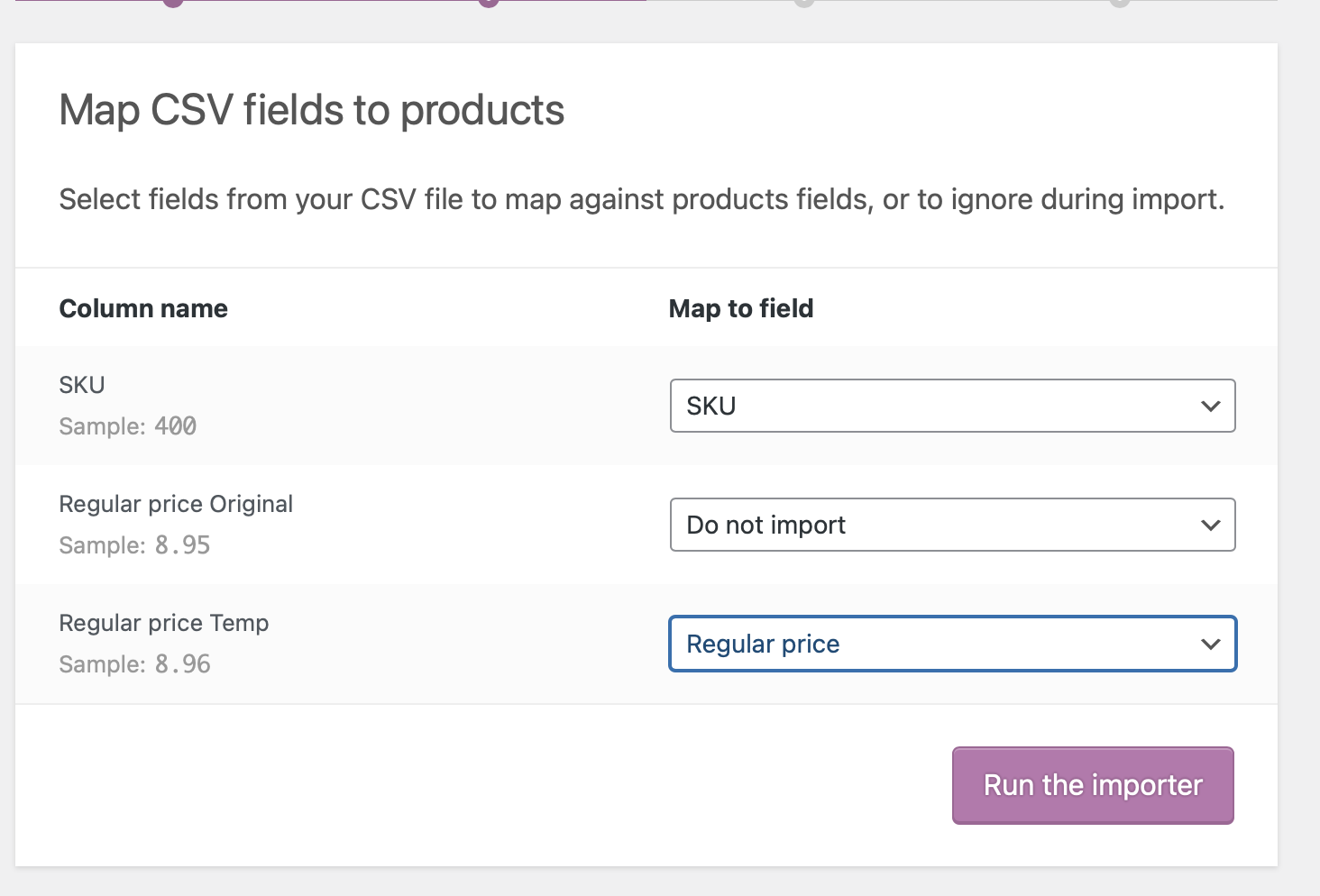Click the "Column name" table header
The height and width of the screenshot is (896, 1320).
pos(143,308)
